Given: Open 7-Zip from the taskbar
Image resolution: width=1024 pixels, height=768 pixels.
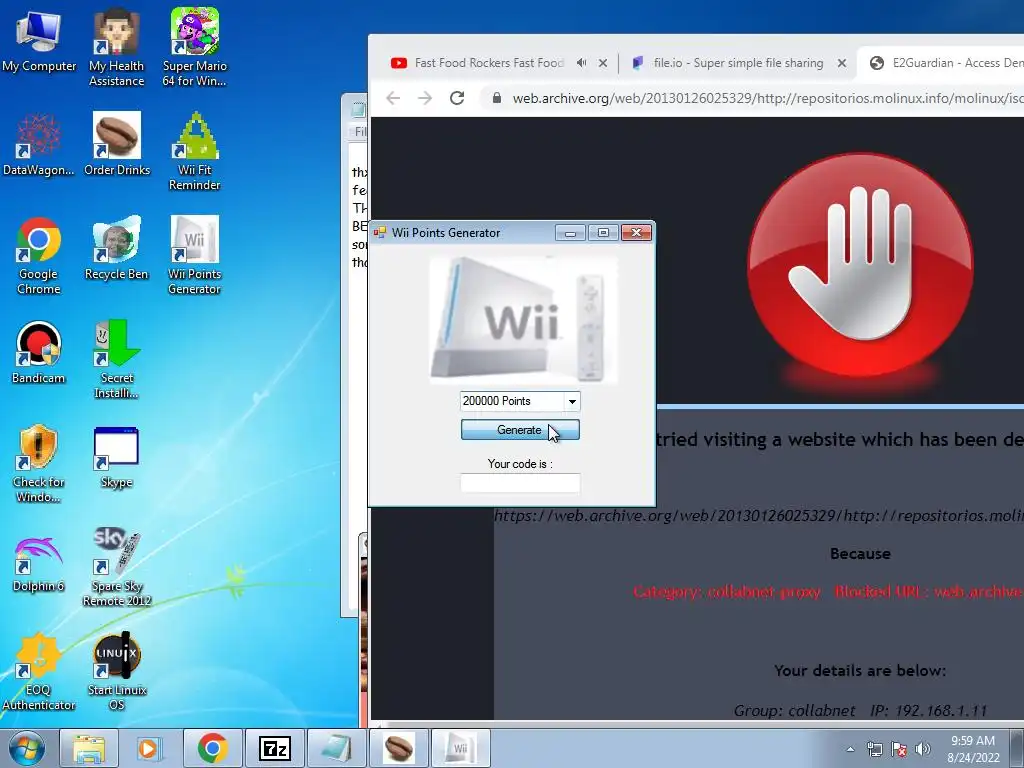Looking at the screenshot, I should point(274,748).
